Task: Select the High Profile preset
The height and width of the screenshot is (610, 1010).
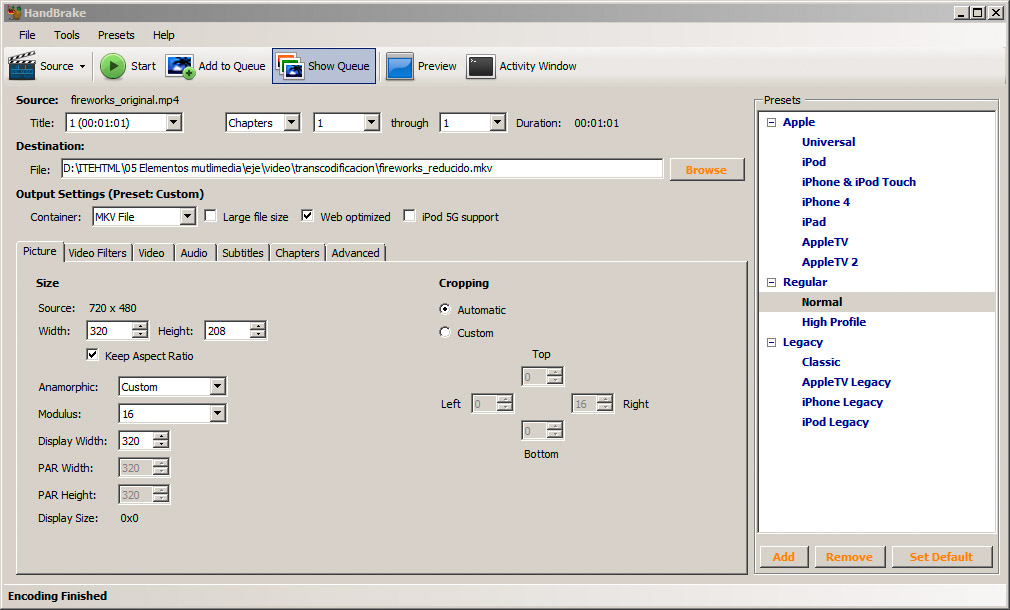Action: pyautogui.click(x=834, y=321)
